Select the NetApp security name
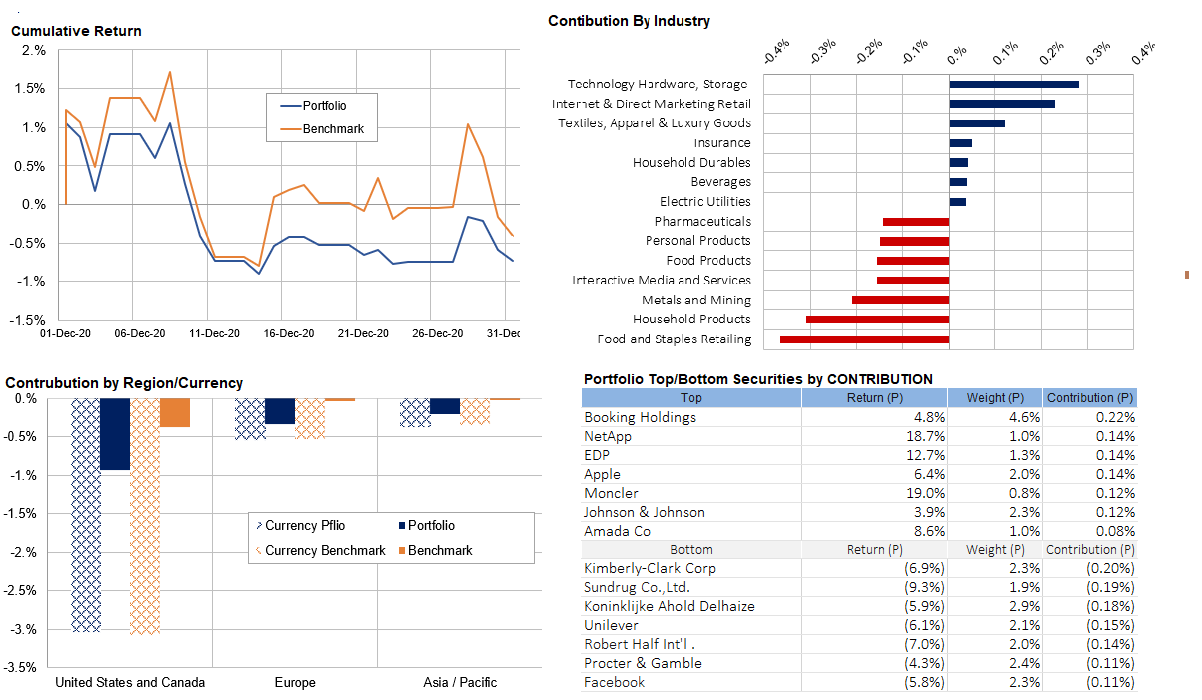 coord(608,436)
